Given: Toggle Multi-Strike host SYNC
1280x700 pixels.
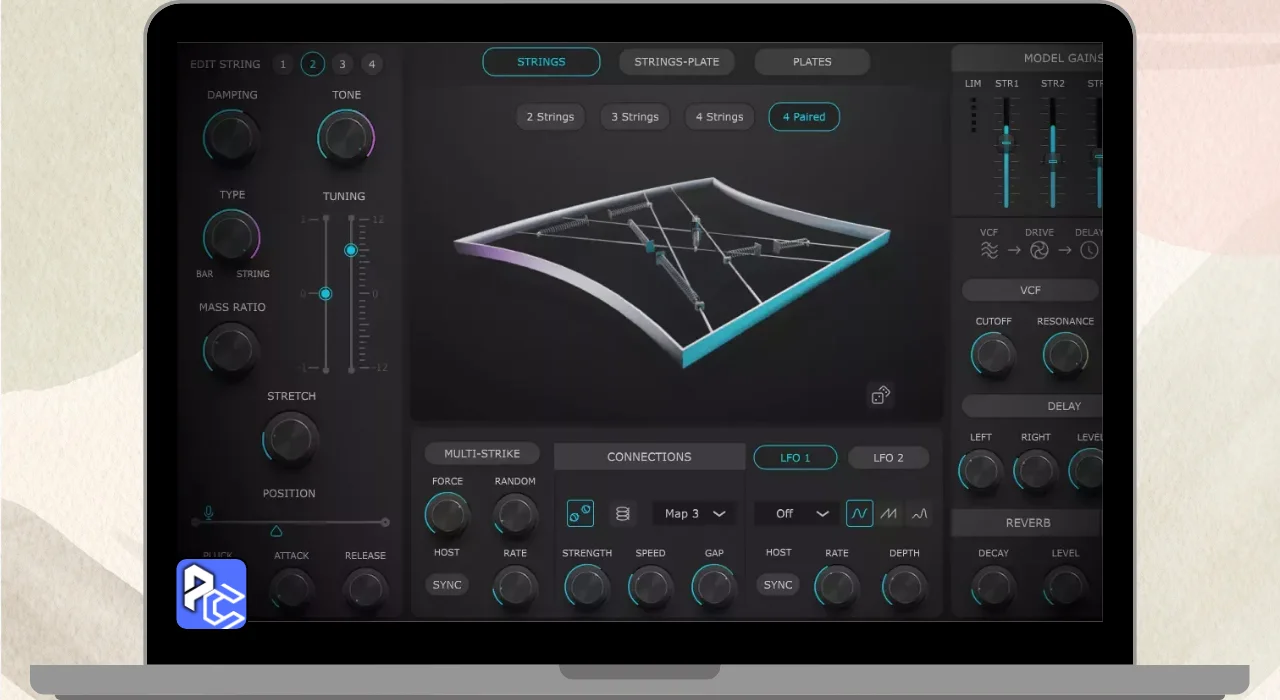Looking at the screenshot, I should (447, 584).
